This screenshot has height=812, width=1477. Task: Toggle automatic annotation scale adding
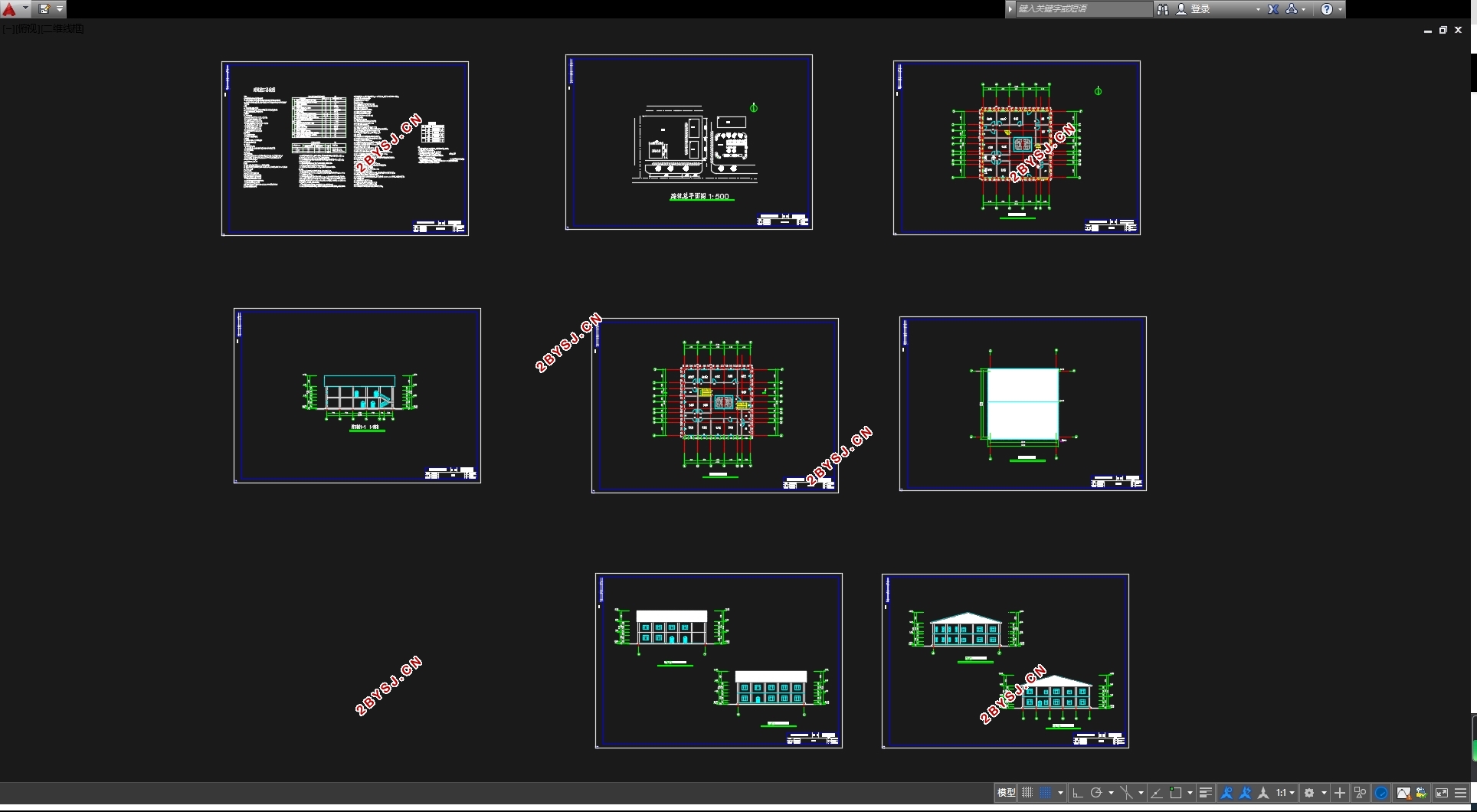[x=1245, y=793]
